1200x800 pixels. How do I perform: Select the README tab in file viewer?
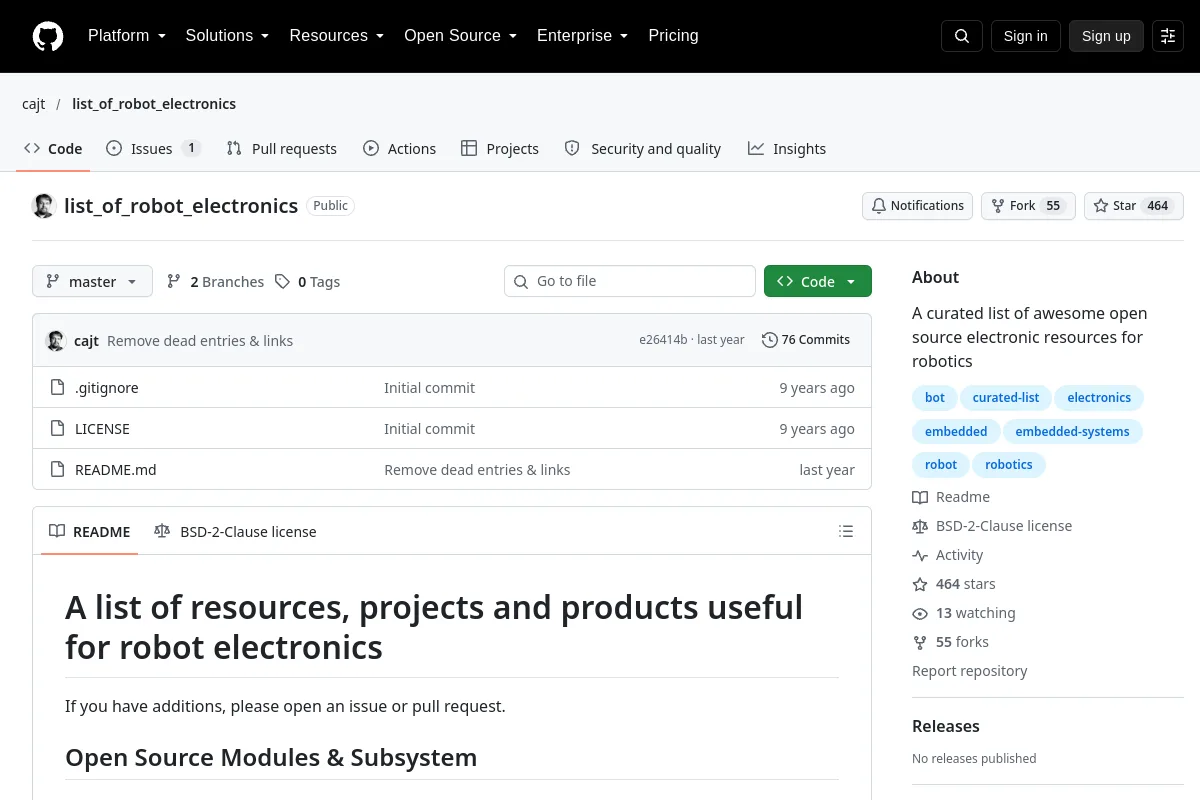coord(90,532)
